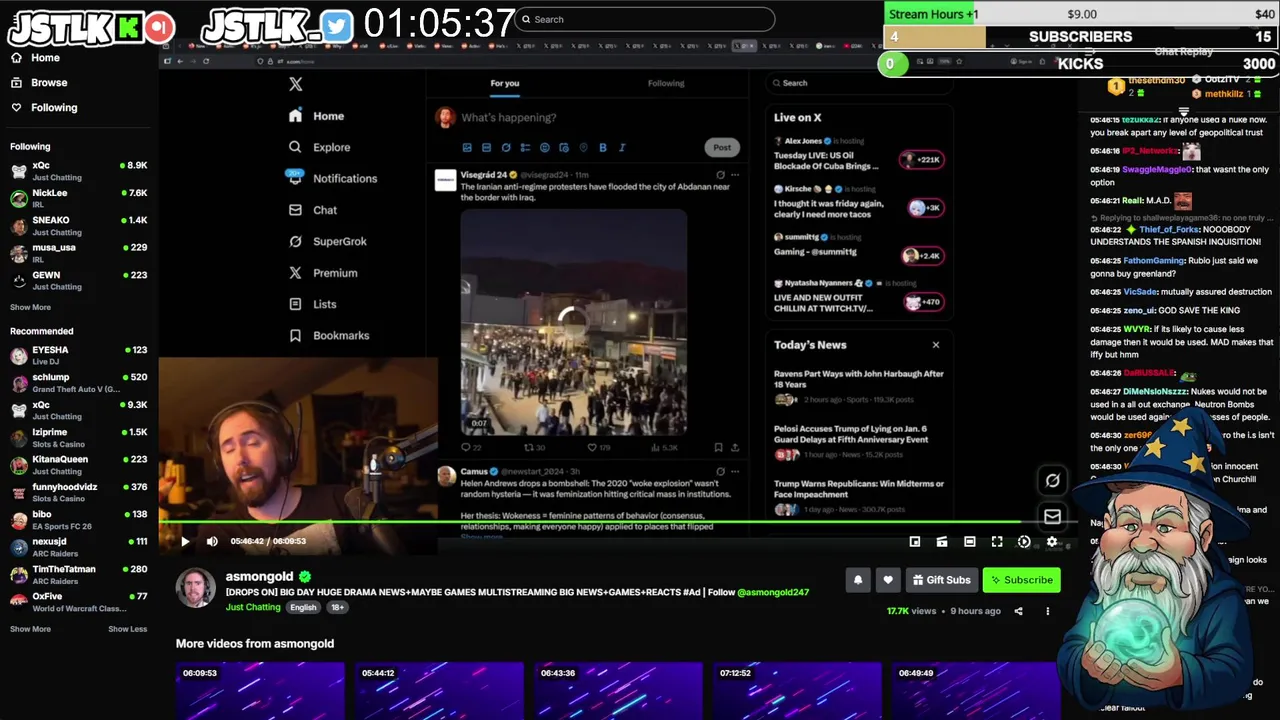Enable picture-in-picture mini player

tap(915, 541)
